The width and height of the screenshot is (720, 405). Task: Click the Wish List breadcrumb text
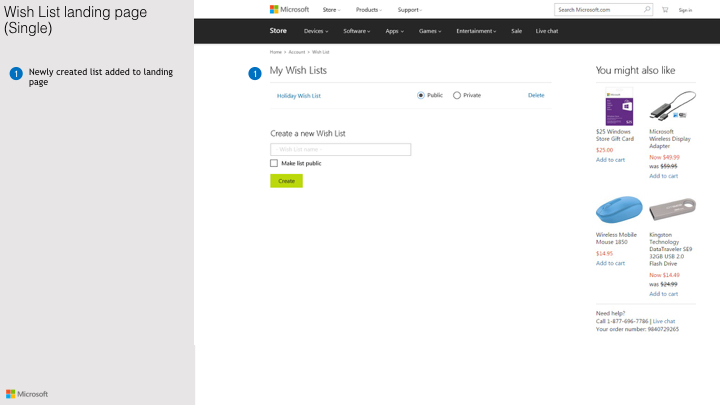(321, 52)
